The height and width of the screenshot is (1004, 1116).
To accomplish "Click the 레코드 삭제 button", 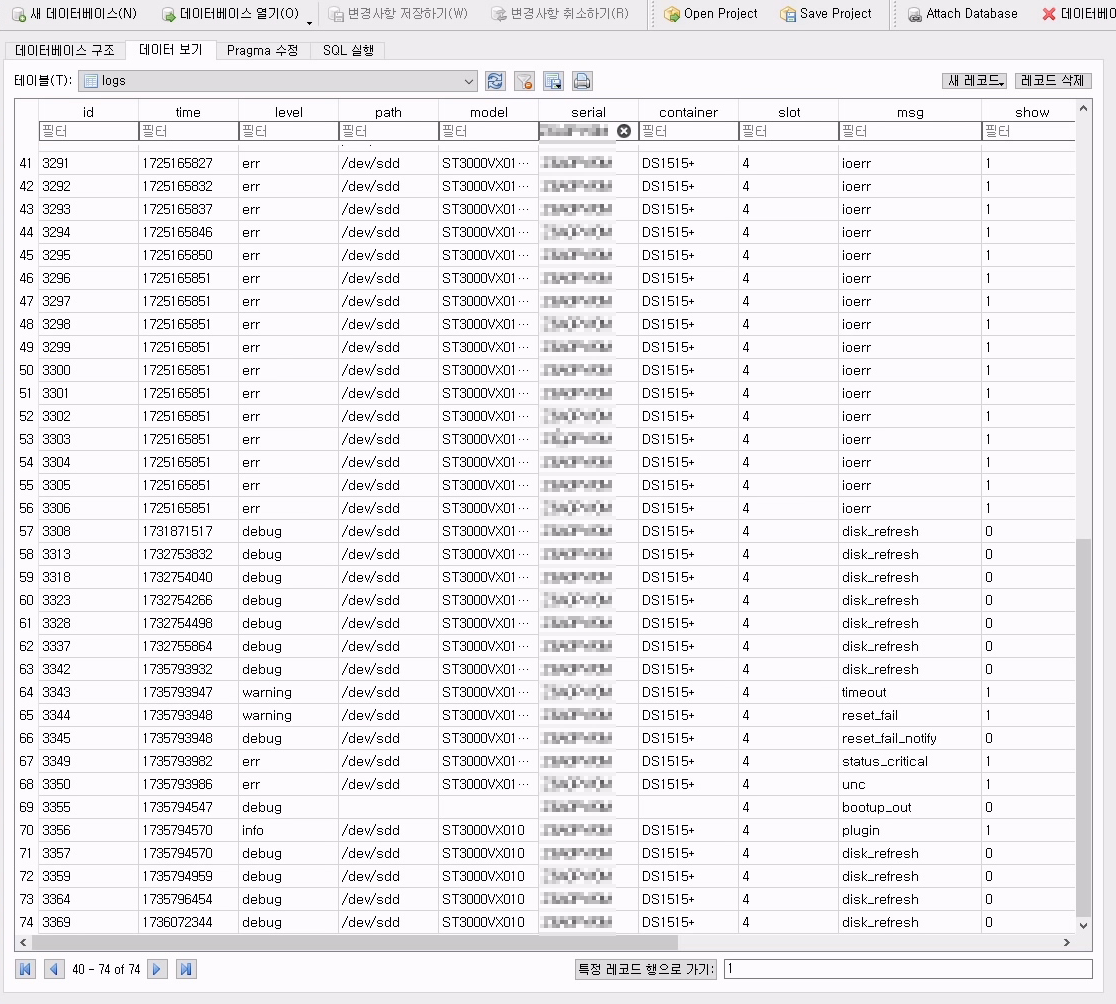I will point(1053,81).
